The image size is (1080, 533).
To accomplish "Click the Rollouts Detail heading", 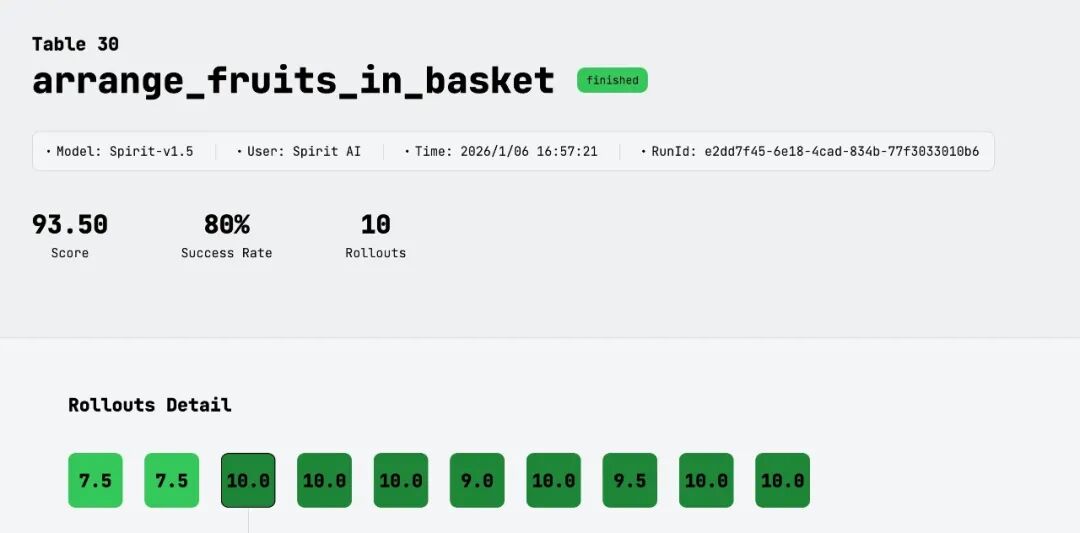I will pyautogui.click(x=150, y=405).
